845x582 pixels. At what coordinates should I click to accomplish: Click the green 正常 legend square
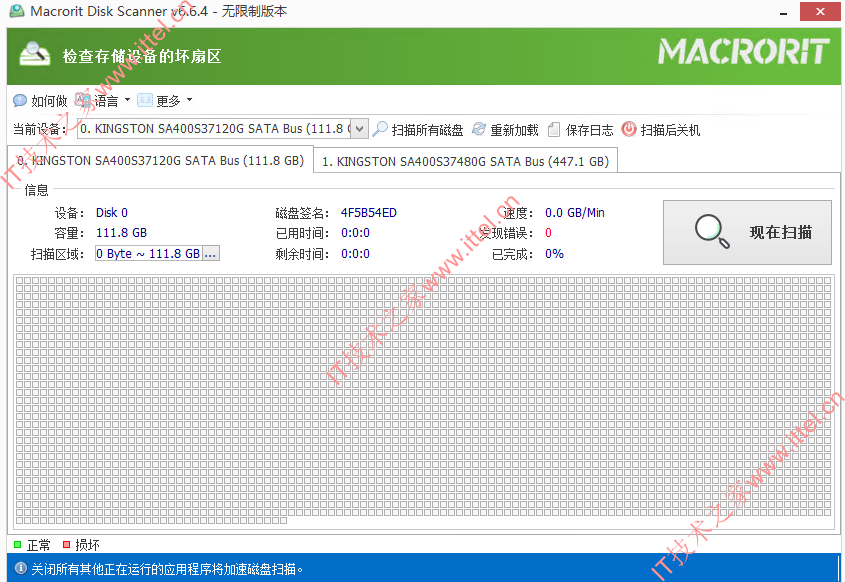tap(17, 545)
